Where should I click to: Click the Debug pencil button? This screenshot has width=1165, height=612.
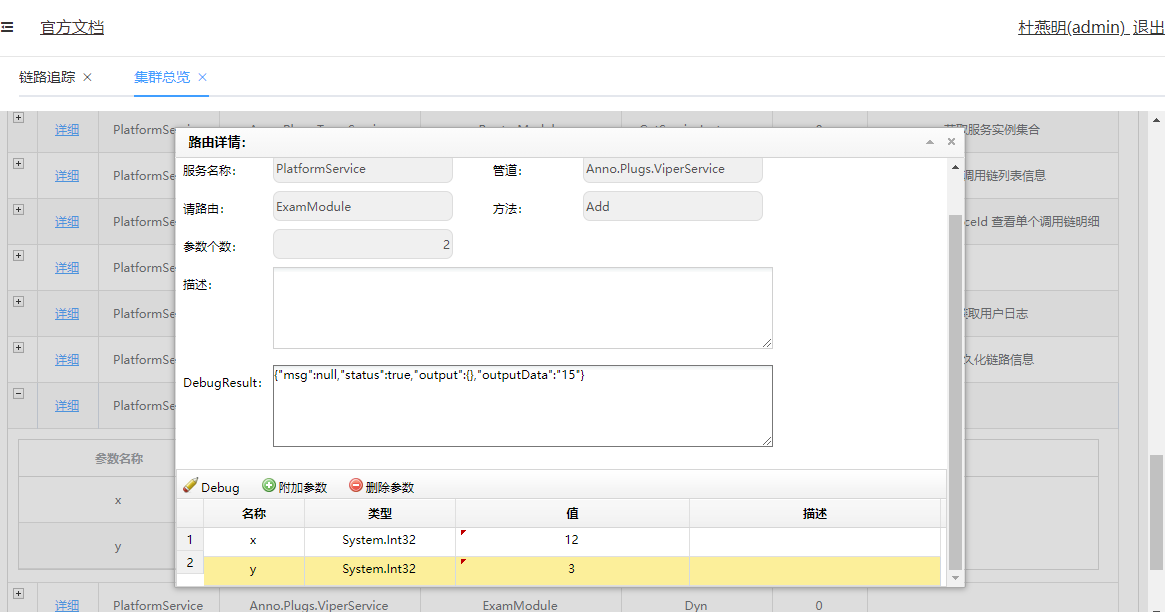(211, 486)
